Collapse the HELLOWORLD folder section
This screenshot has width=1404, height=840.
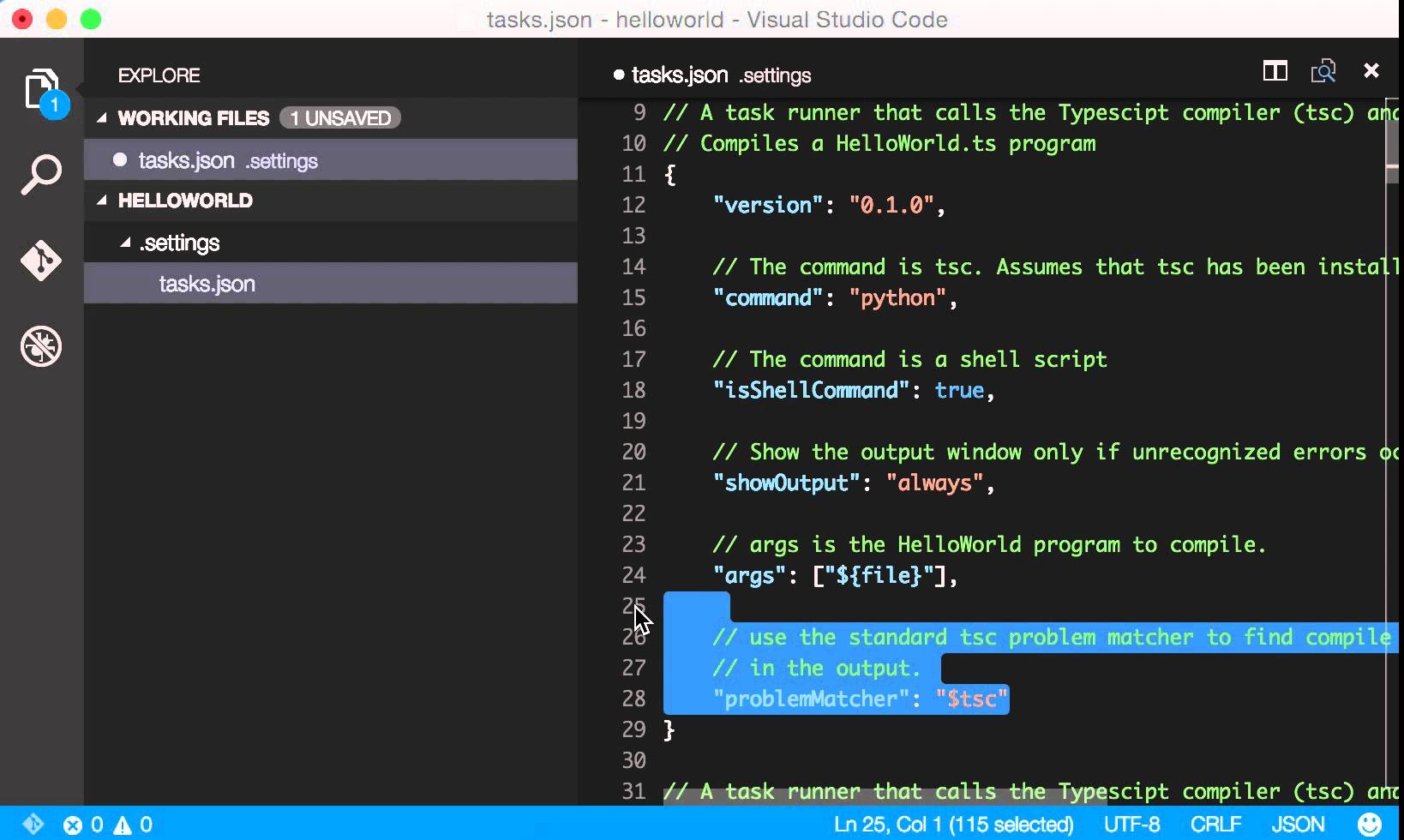click(x=102, y=201)
